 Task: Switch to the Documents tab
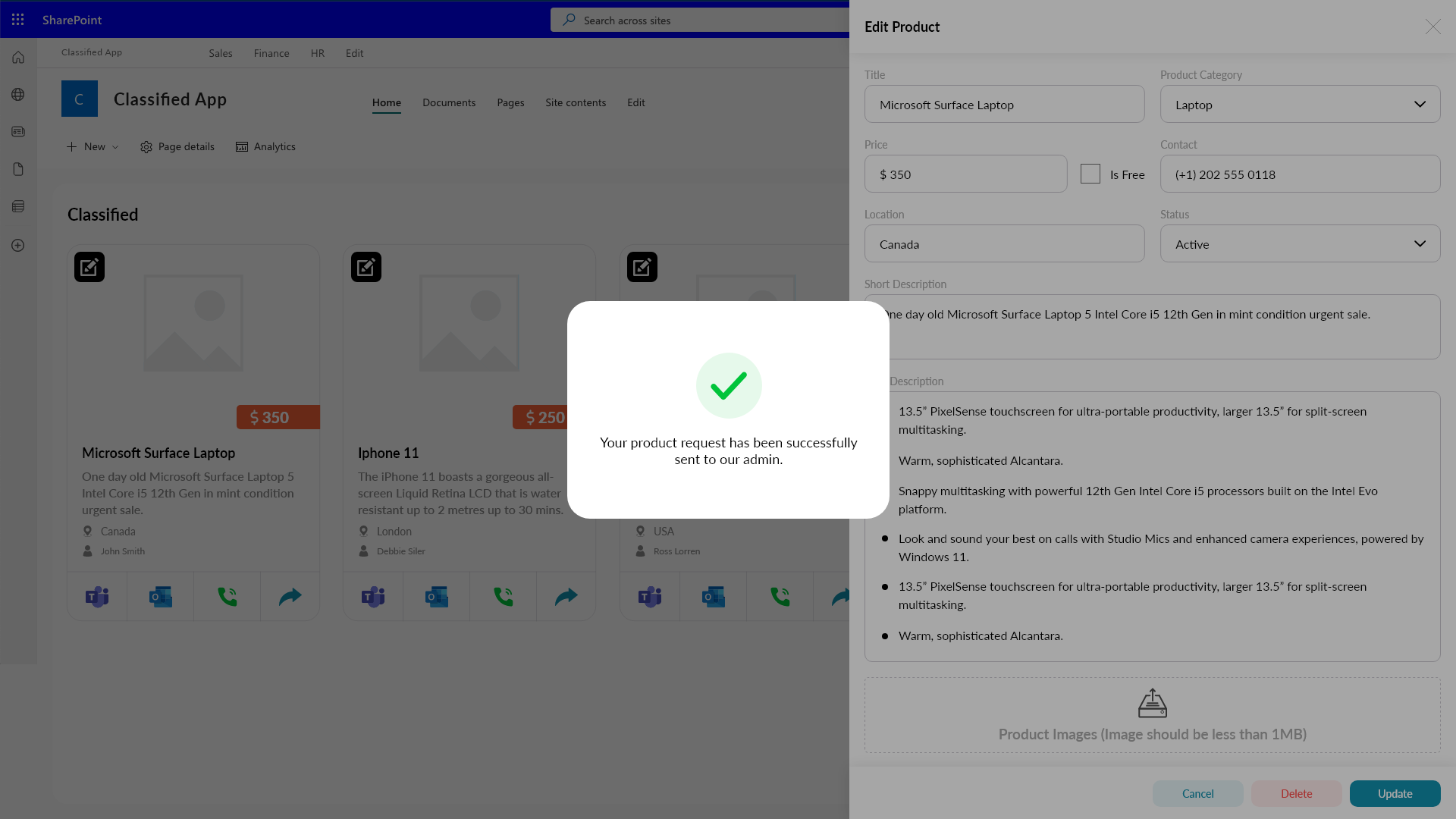449,102
